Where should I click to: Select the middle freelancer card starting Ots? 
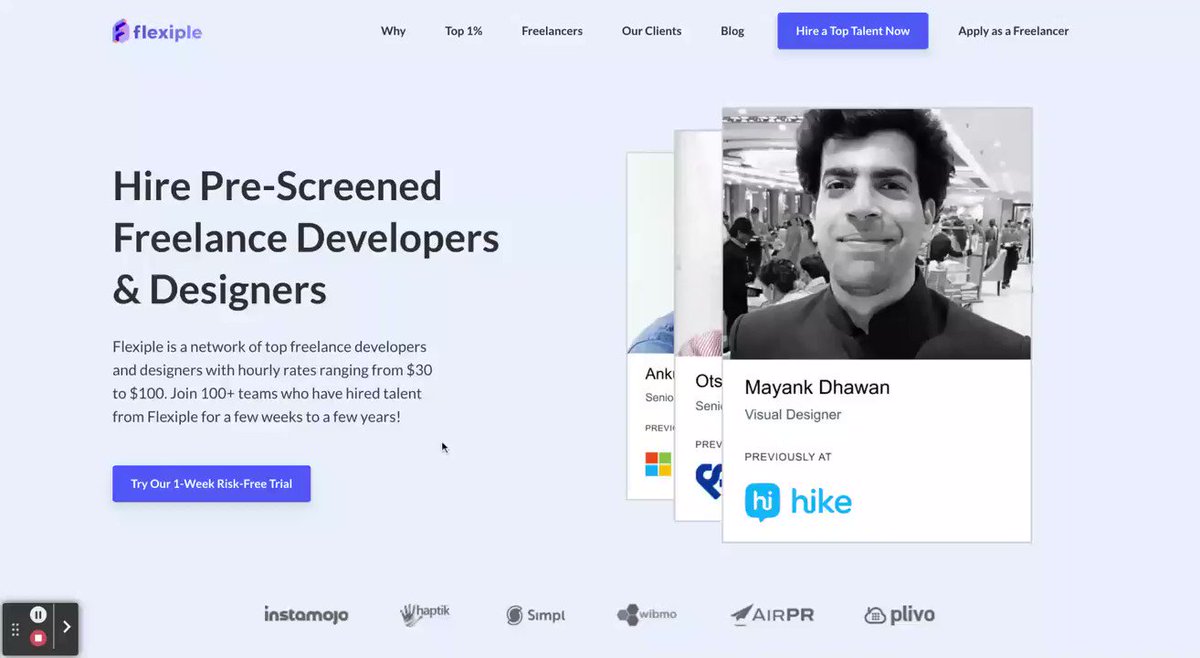point(699,325)
